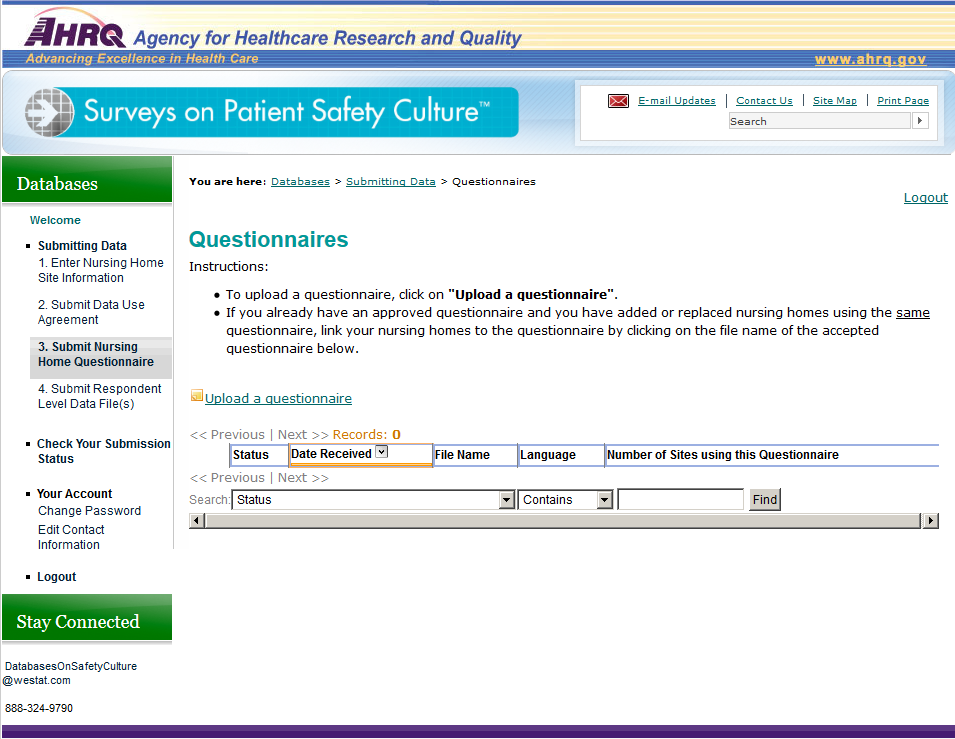Open Change Password
Image resolution: width=955 pixels, height=739 pixels.
90,511
